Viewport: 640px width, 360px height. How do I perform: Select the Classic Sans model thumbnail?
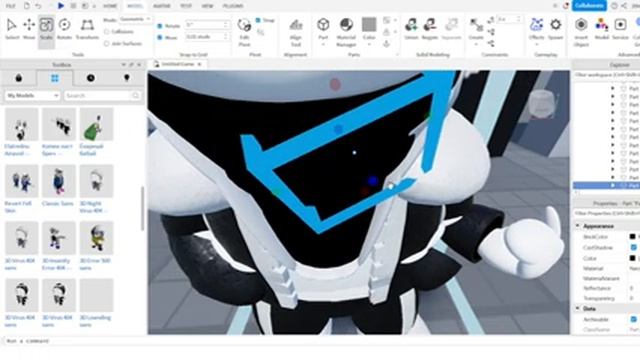pos(58,180)
